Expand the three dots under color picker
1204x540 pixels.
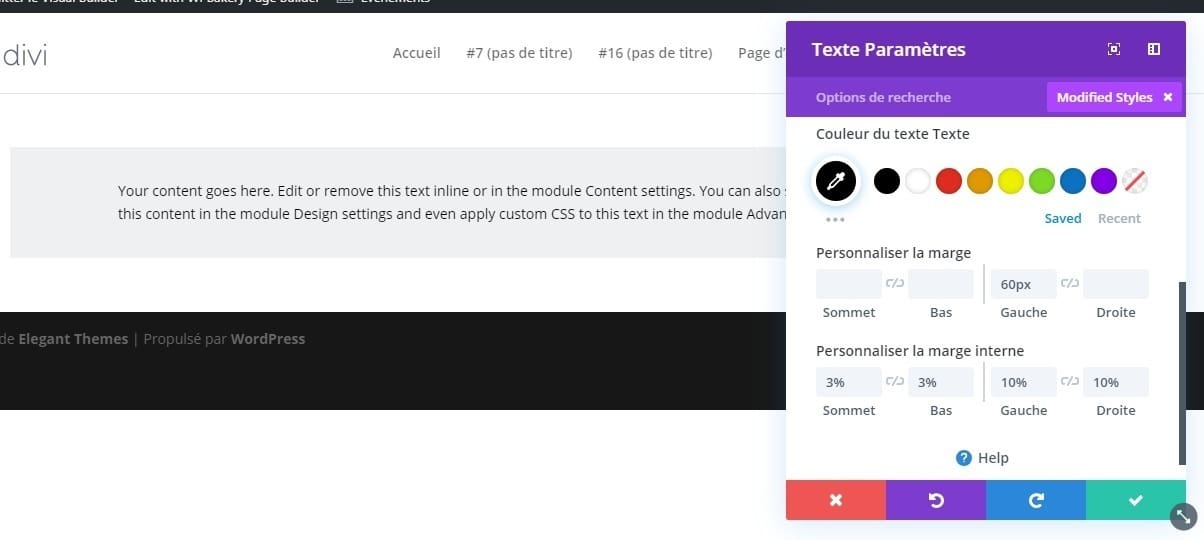pos(835,219)
